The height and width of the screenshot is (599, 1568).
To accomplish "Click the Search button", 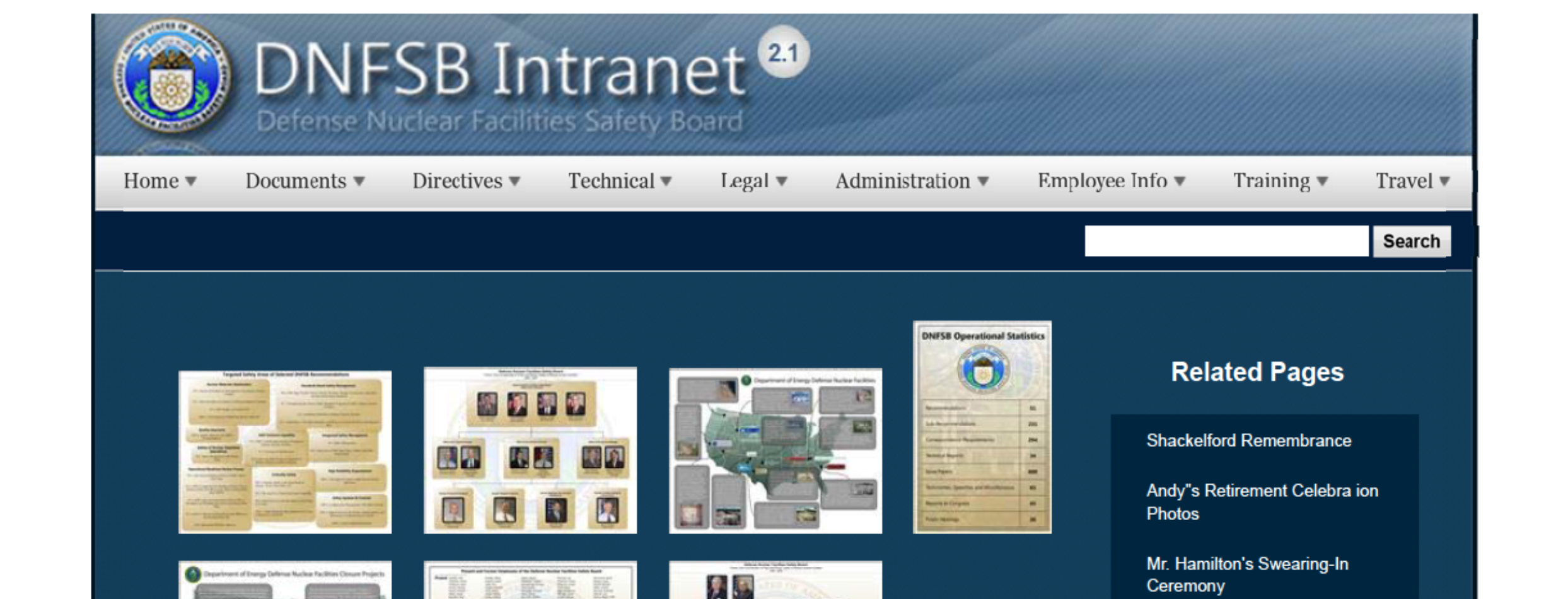I will tap(1412, 241).
